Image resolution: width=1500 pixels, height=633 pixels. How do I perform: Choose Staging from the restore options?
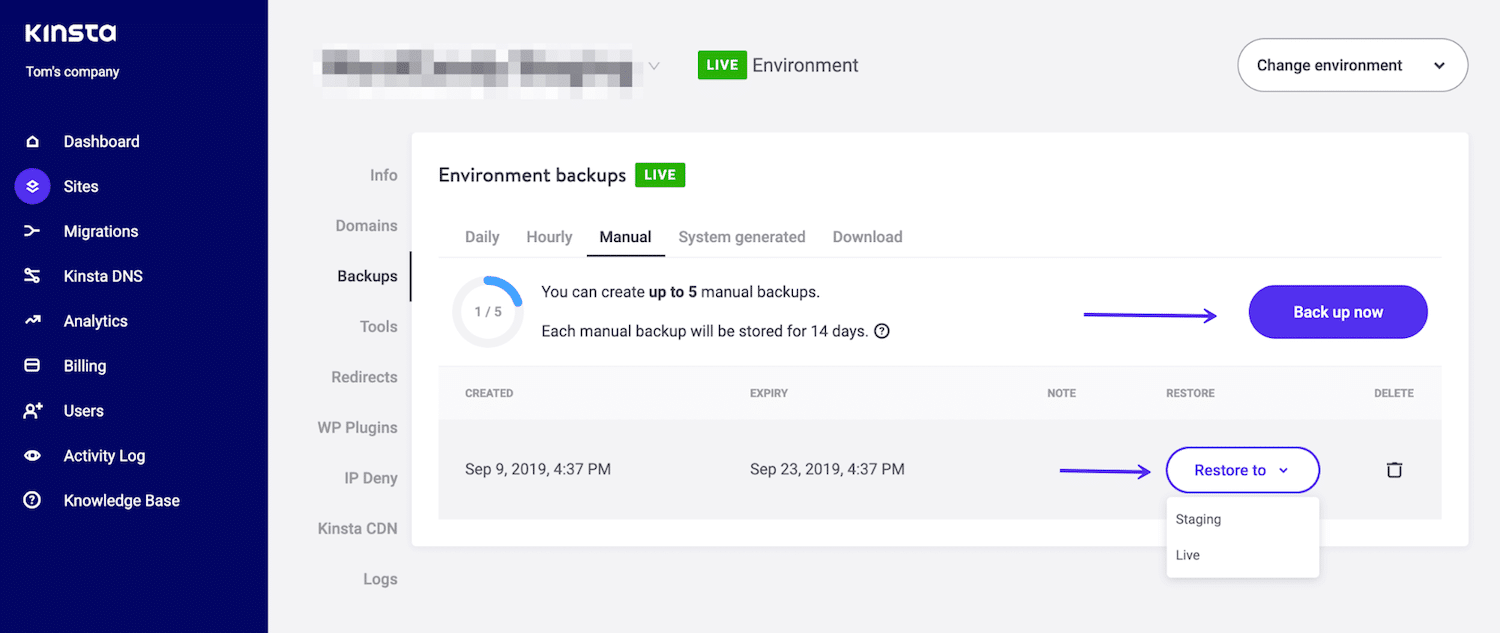1199,519
